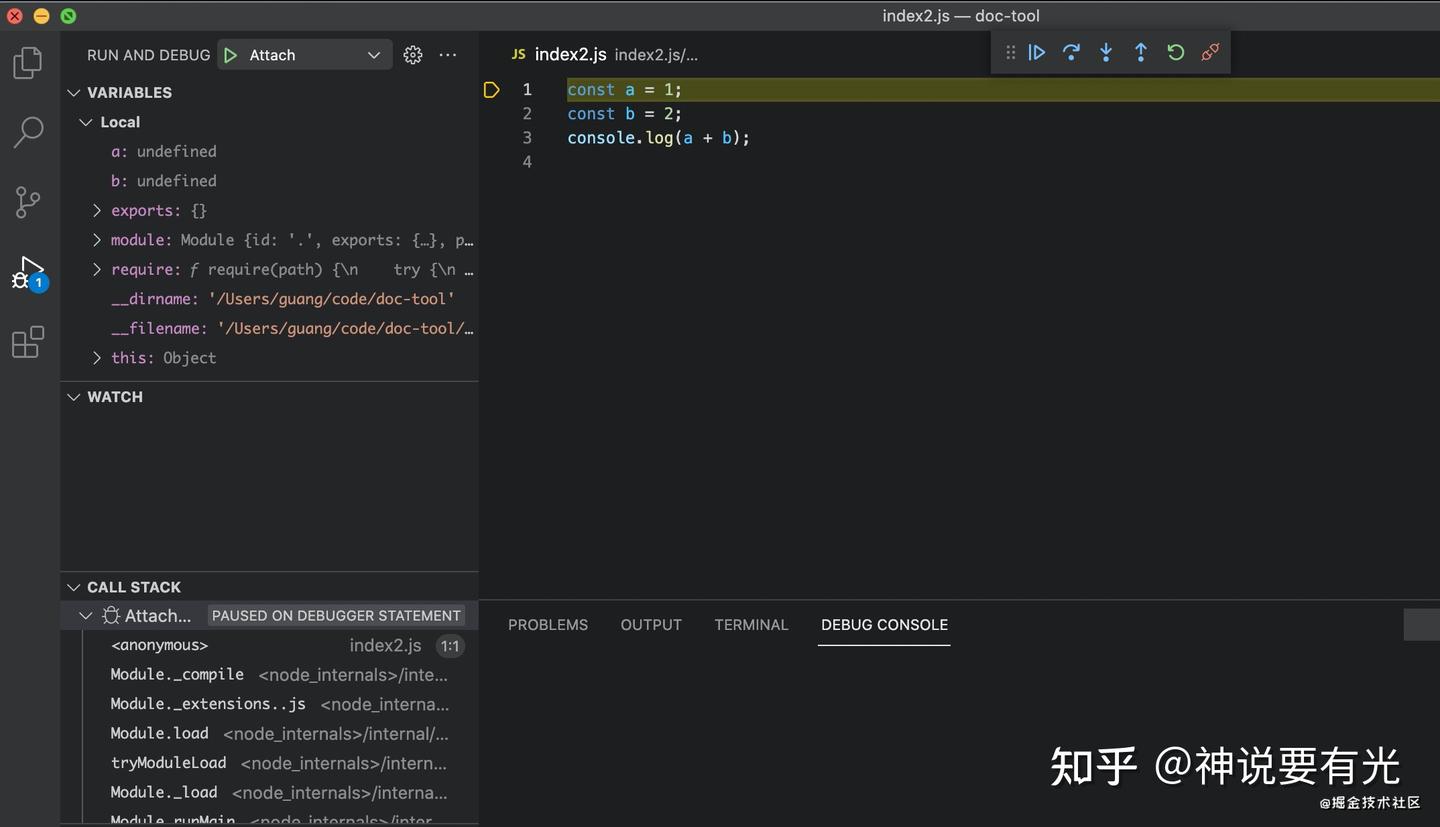The width and height of the screenshot is (1440, 827).
Task: Collapse the VARIABLES section
Action: (x=73, y=92)
